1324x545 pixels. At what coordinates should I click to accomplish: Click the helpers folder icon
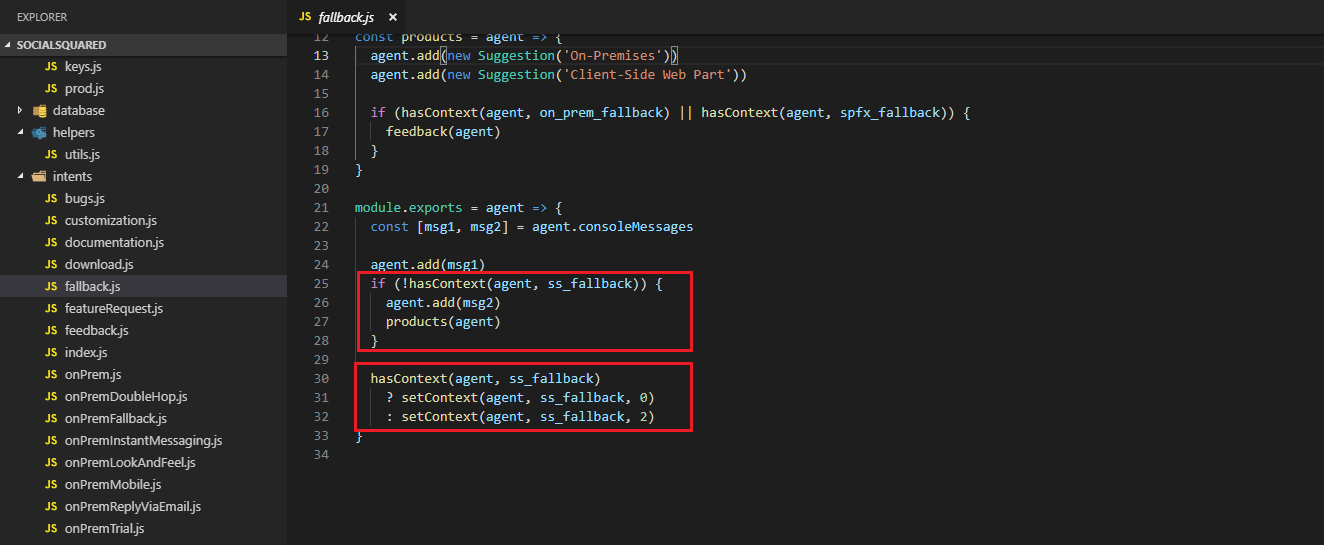40,133
